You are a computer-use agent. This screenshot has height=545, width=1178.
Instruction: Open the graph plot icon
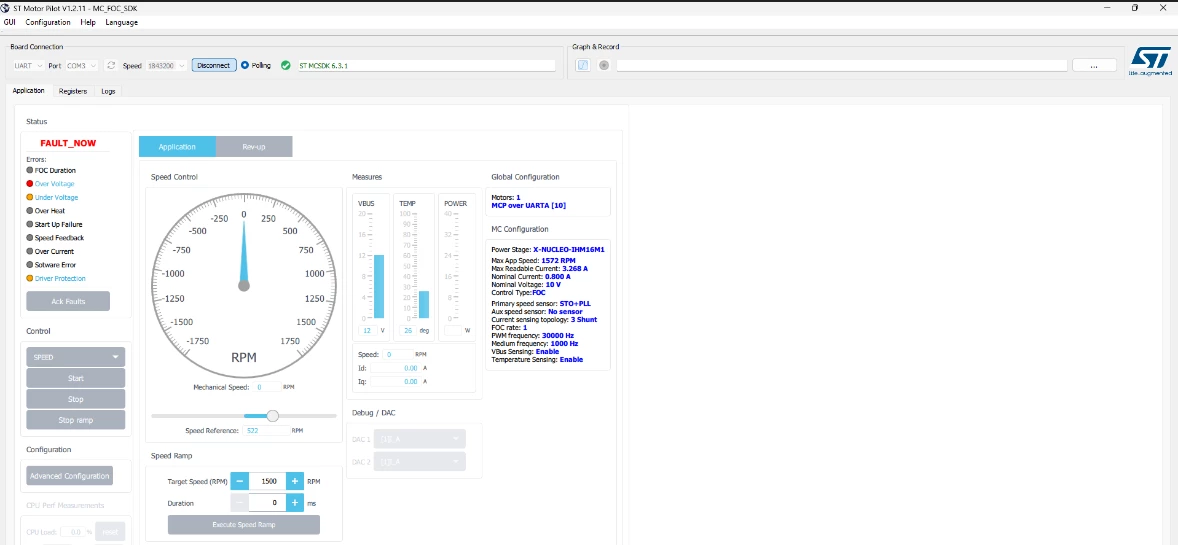[583, 65]
